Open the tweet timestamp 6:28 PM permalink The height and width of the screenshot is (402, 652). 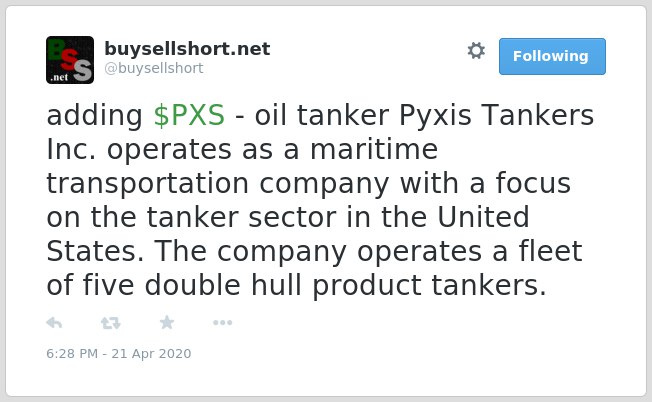pyautogui.click(x=119, y=353)
